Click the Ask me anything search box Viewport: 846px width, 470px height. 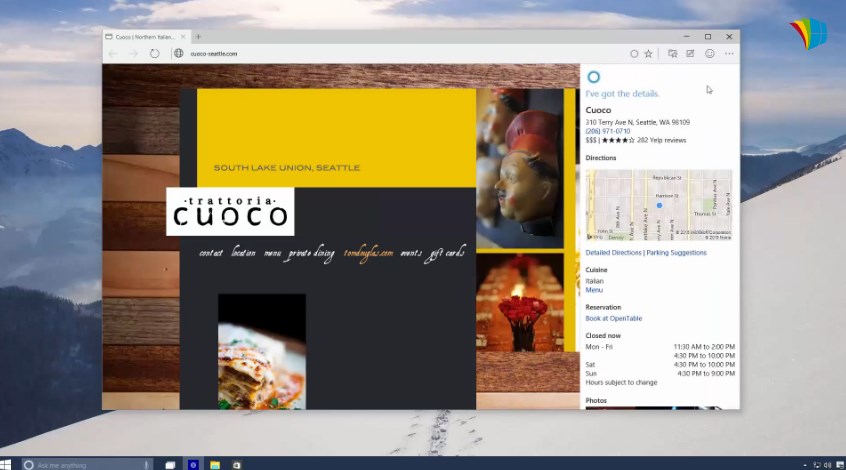click(86, 465)
